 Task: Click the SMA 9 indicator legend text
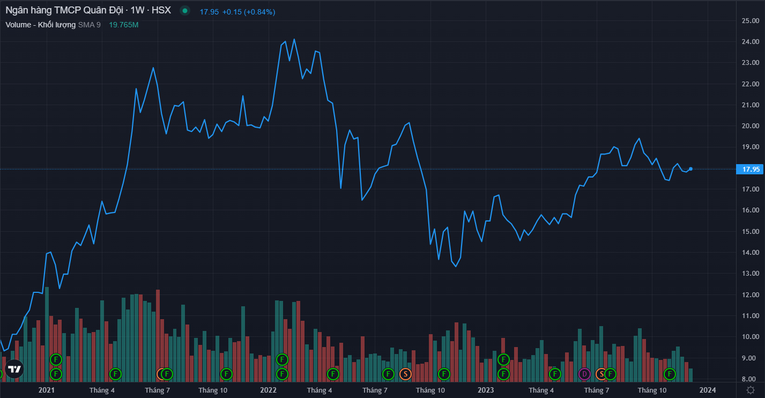pos(89,25)
